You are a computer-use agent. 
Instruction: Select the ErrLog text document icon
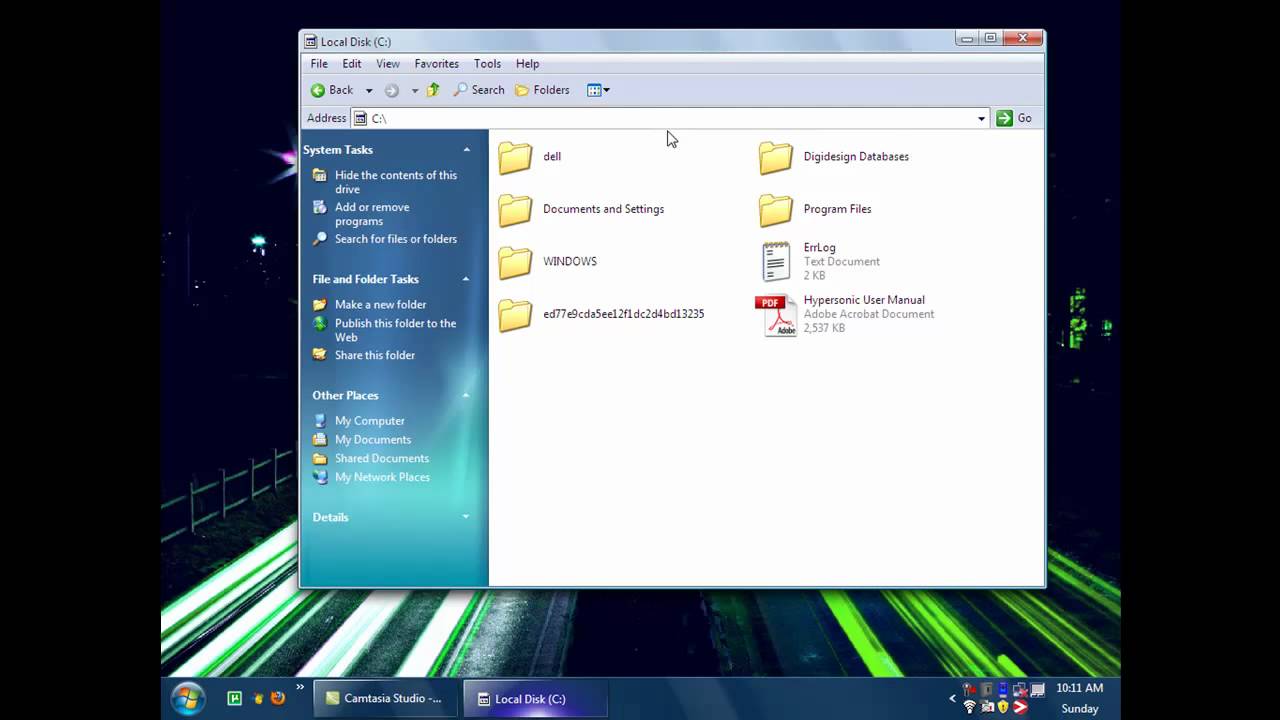tap(776, 262)
